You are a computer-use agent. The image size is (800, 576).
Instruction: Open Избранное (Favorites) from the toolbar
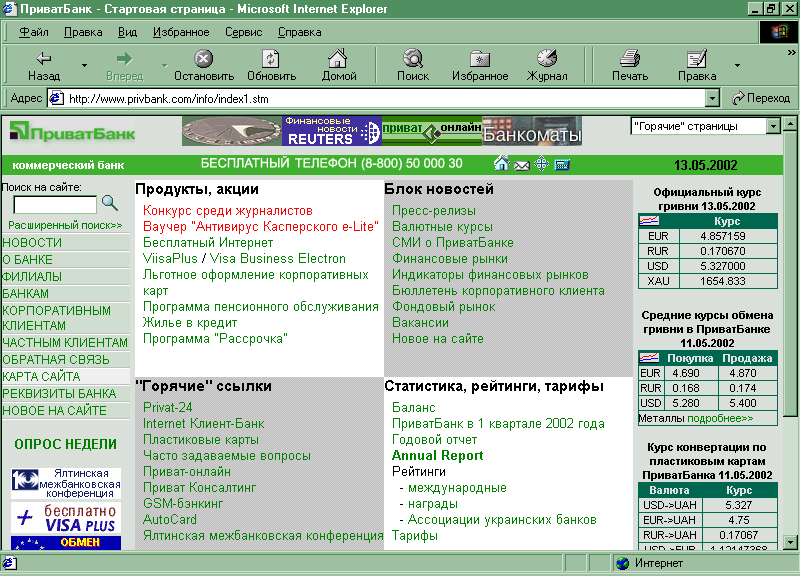point(480,65)
